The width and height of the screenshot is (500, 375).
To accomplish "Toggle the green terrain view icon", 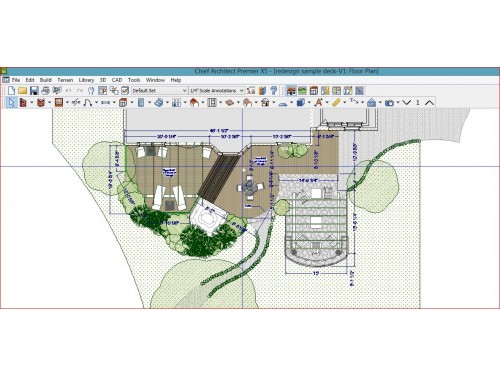I will pos(302,90).
